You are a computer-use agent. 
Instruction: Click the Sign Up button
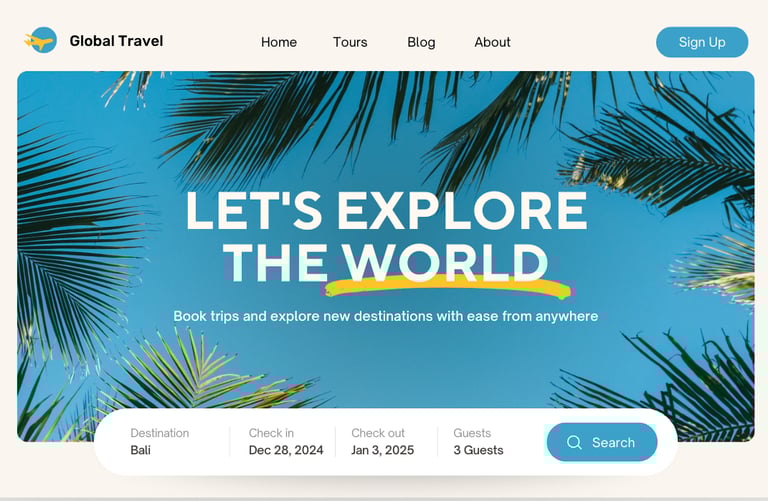coord(702,42)
